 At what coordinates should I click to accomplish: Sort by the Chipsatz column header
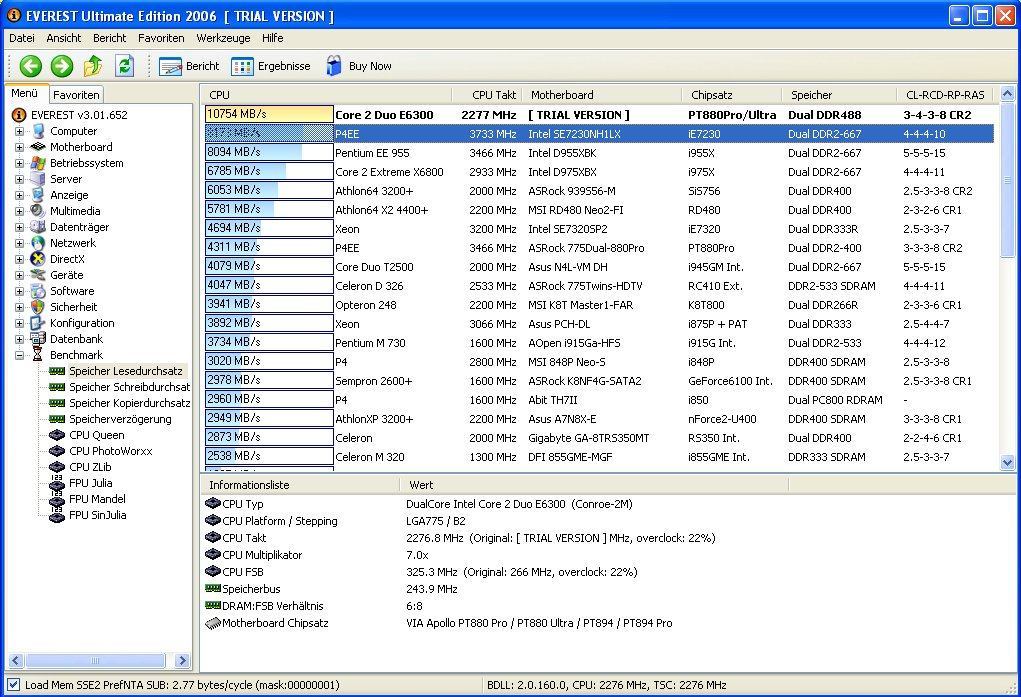tap(732, 94)
